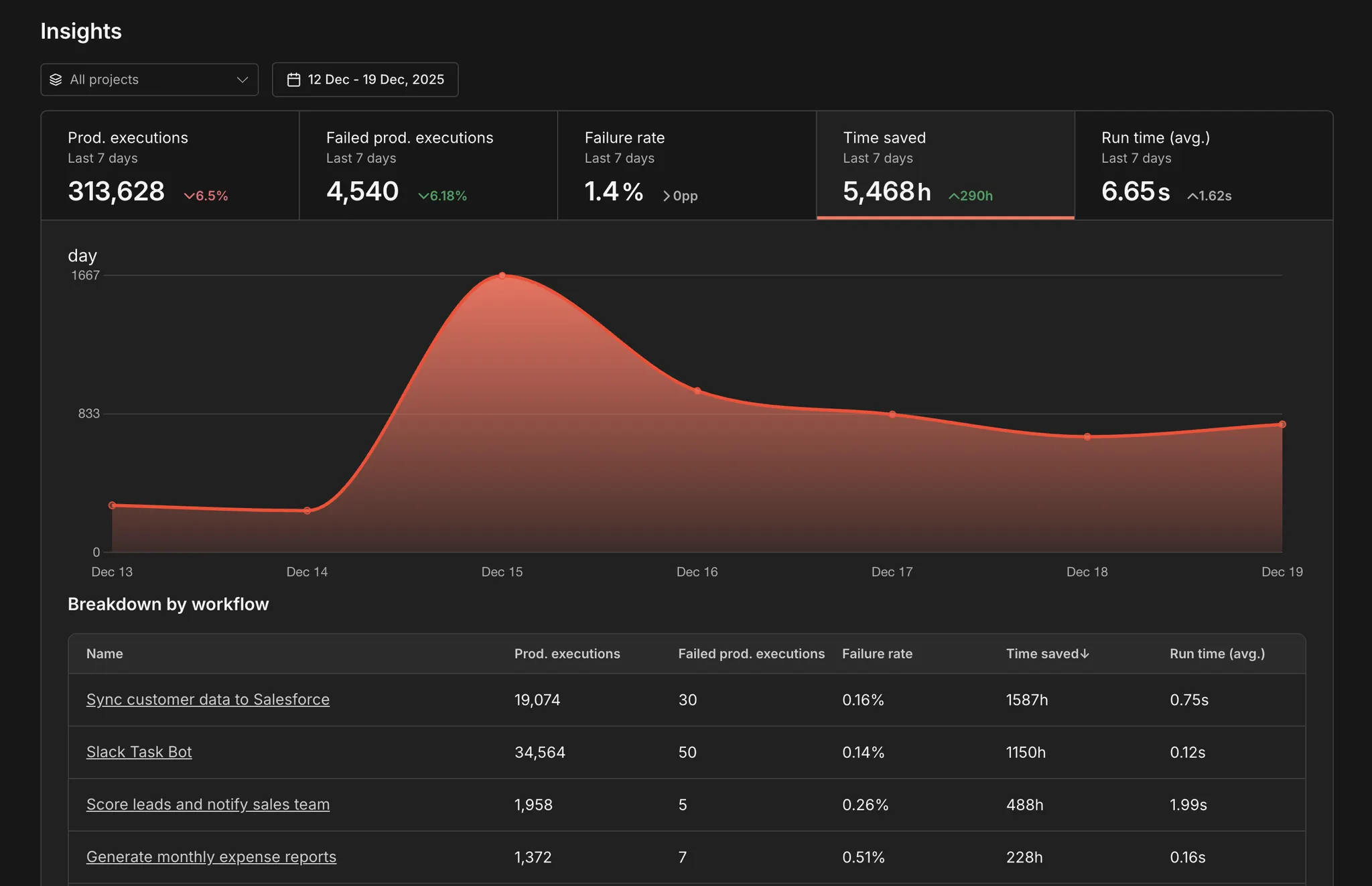Screen dimensions: 1372x886
Task: Select the Run time (avg.) metric card
Action: click(1203, 166)
